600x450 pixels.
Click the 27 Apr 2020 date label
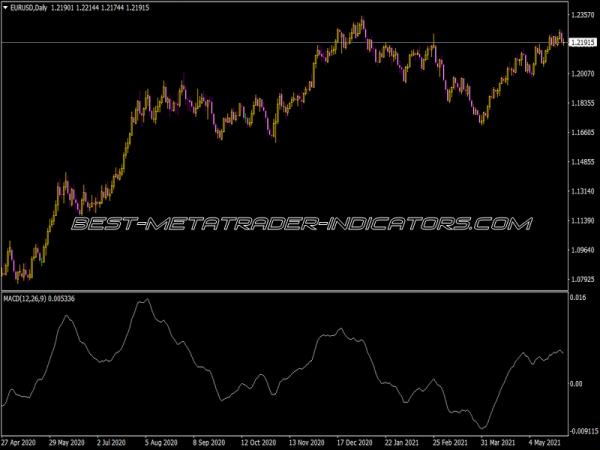19,443
